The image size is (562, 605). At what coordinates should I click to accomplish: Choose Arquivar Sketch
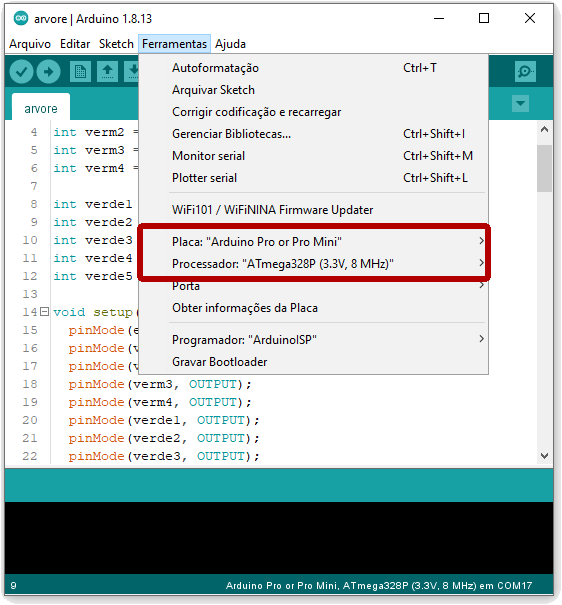click(x=313, y=90)
